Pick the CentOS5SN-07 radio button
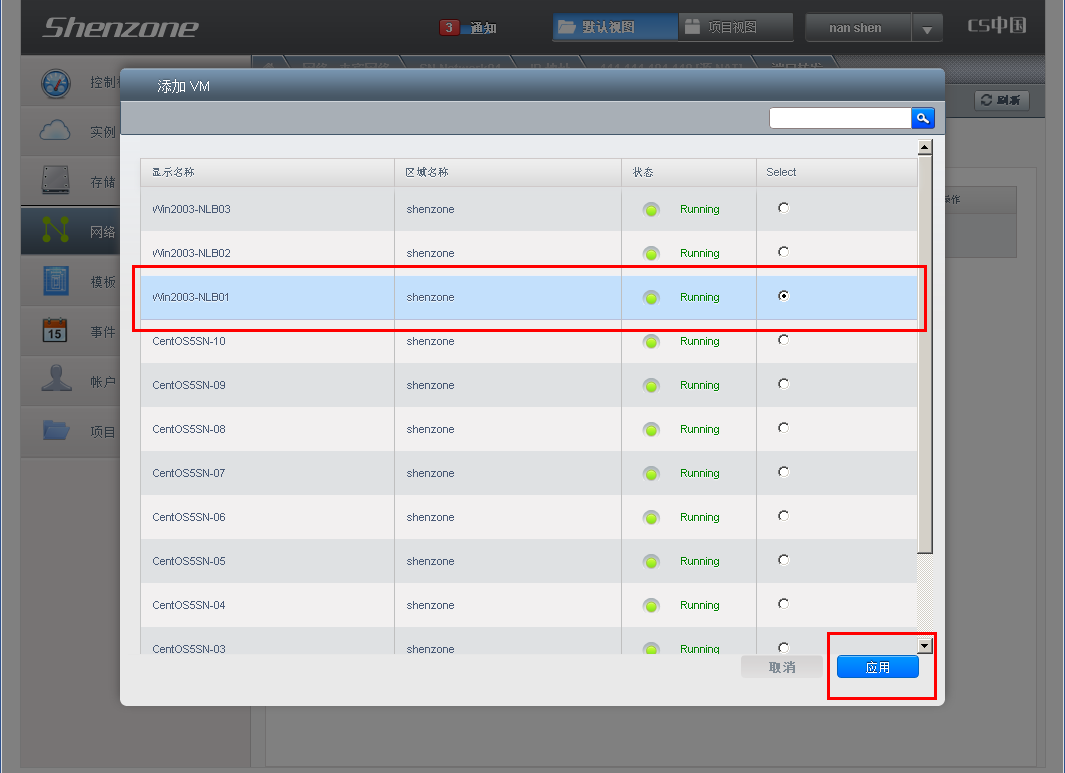 (783, 472)
